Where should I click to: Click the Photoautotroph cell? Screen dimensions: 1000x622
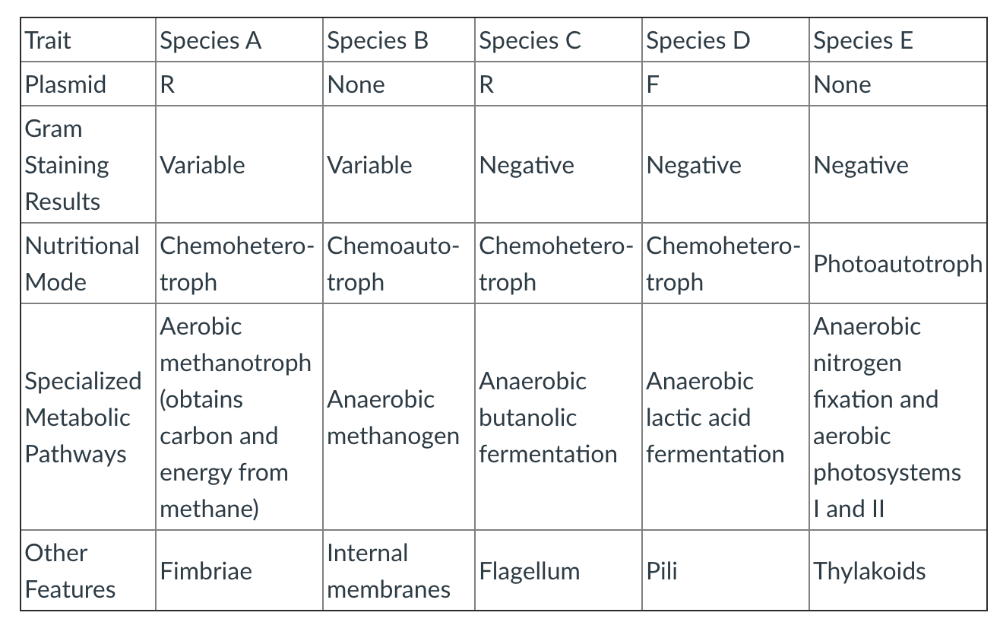[x=897, y=264]
